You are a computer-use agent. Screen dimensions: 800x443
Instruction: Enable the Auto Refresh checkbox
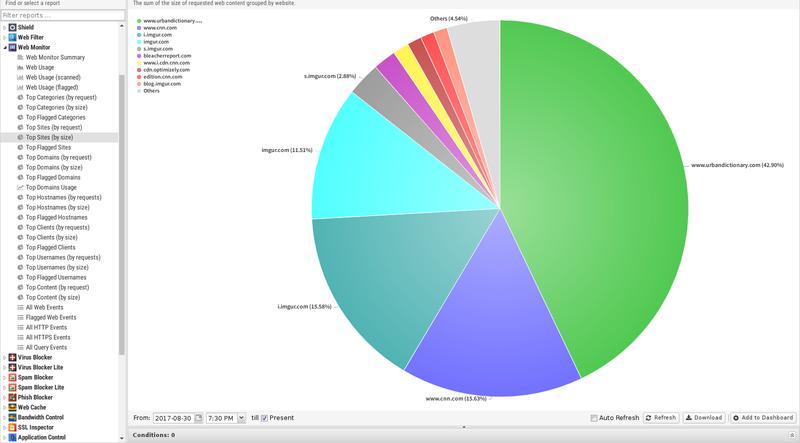click(594, 417)
